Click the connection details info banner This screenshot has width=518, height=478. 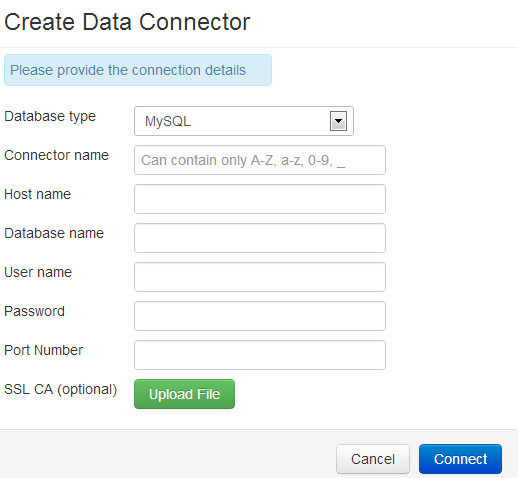click(x=138, y=70)
